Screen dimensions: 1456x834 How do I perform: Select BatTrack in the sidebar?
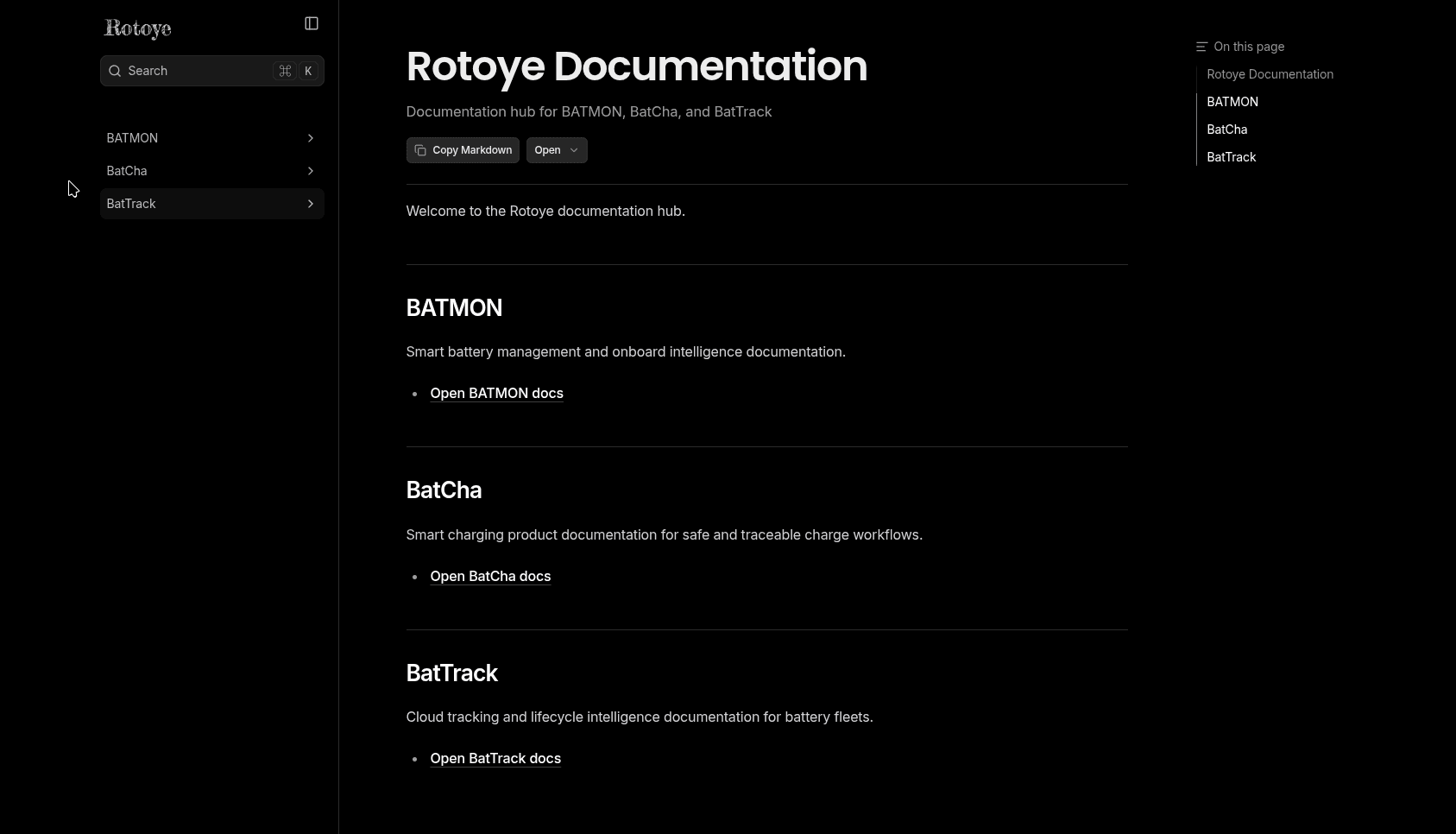pos(212,204)
